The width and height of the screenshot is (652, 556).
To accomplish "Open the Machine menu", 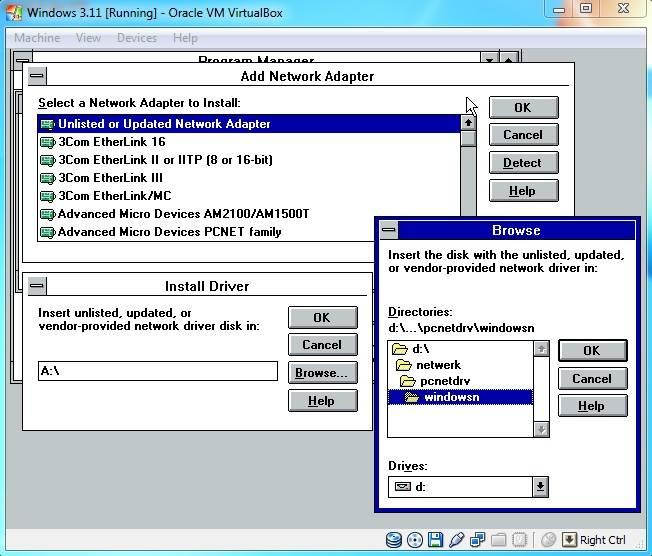I will [37, 38].
